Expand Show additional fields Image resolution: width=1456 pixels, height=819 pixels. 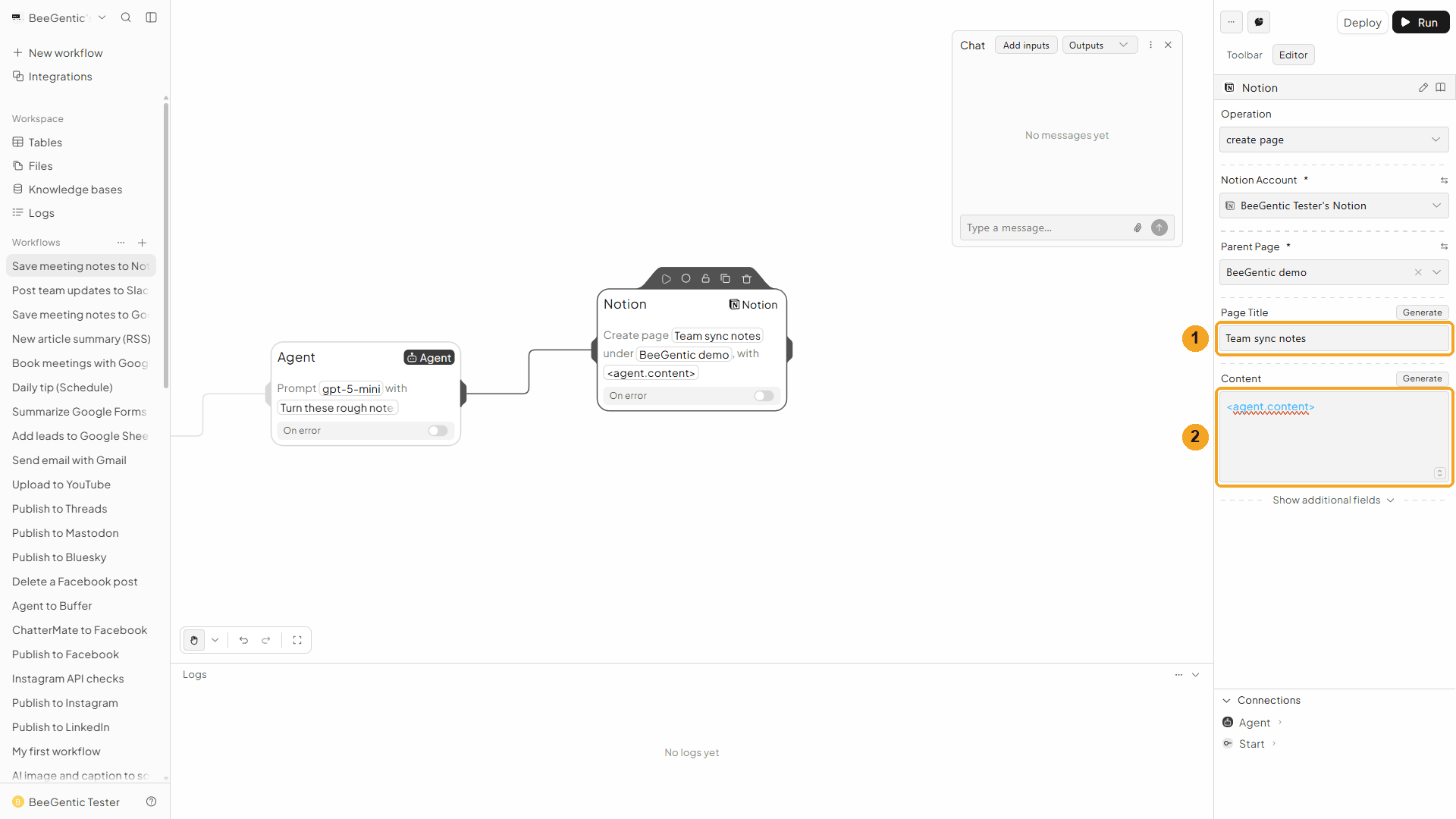(x=1333, y=500)
